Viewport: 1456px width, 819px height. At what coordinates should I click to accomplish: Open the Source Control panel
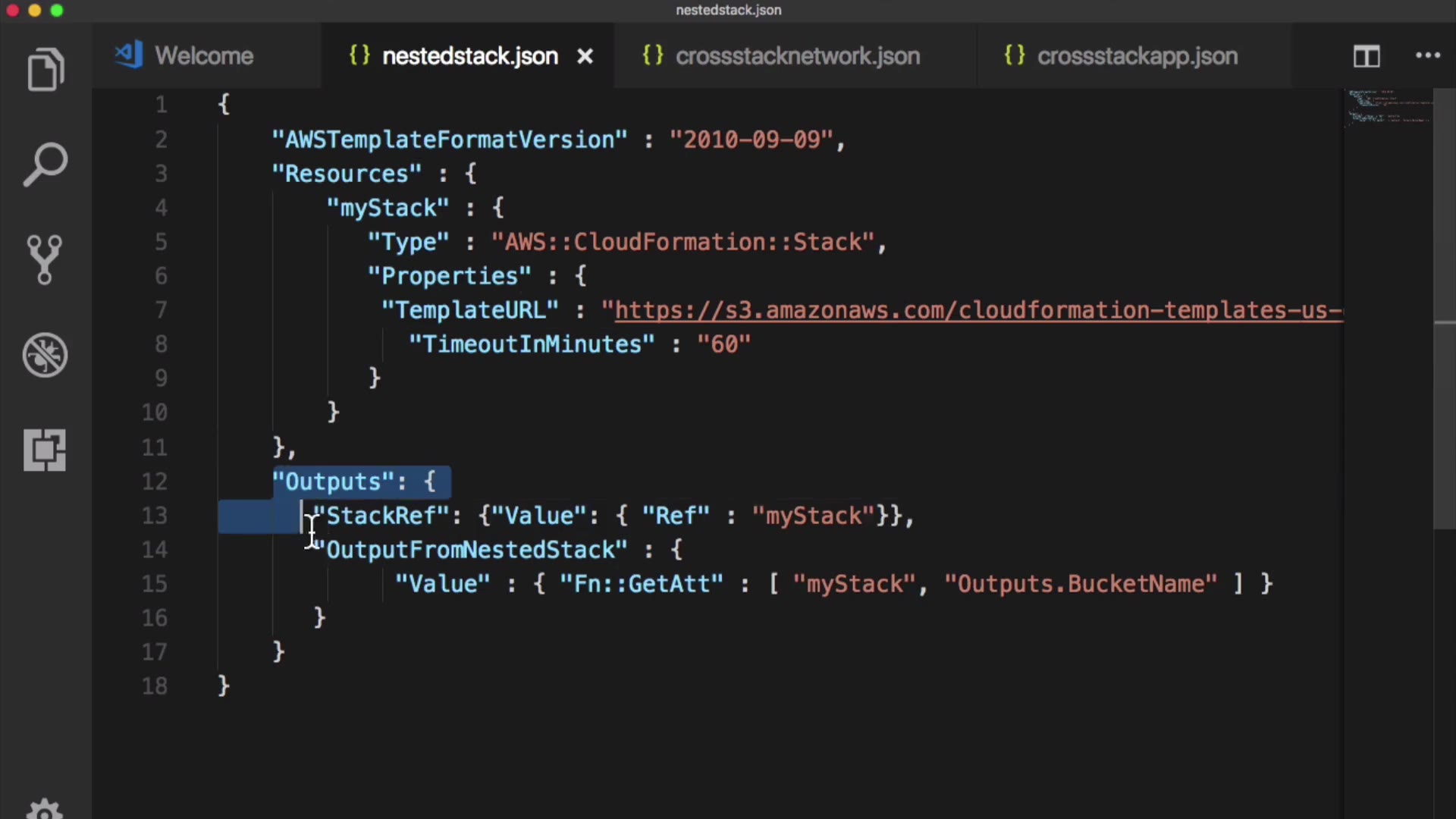tap(45, 259)
